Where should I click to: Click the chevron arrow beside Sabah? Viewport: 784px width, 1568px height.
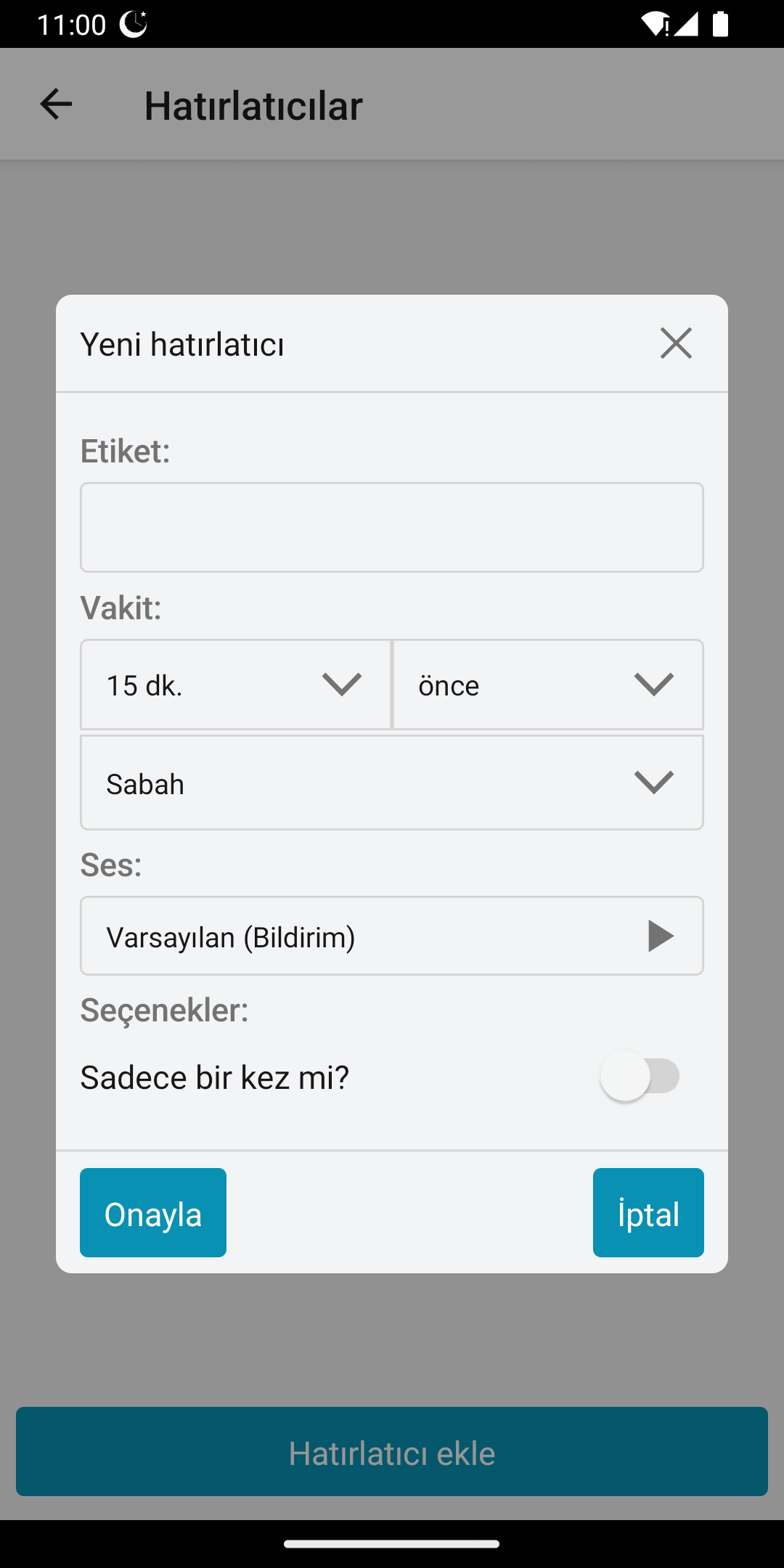653,783
